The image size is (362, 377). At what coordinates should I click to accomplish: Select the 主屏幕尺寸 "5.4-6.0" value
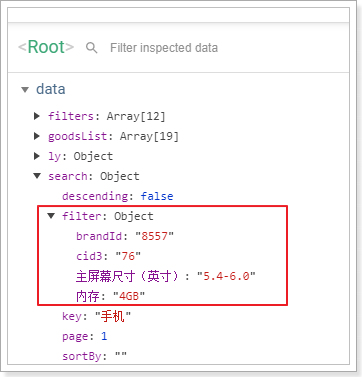(x=226, y=276)
